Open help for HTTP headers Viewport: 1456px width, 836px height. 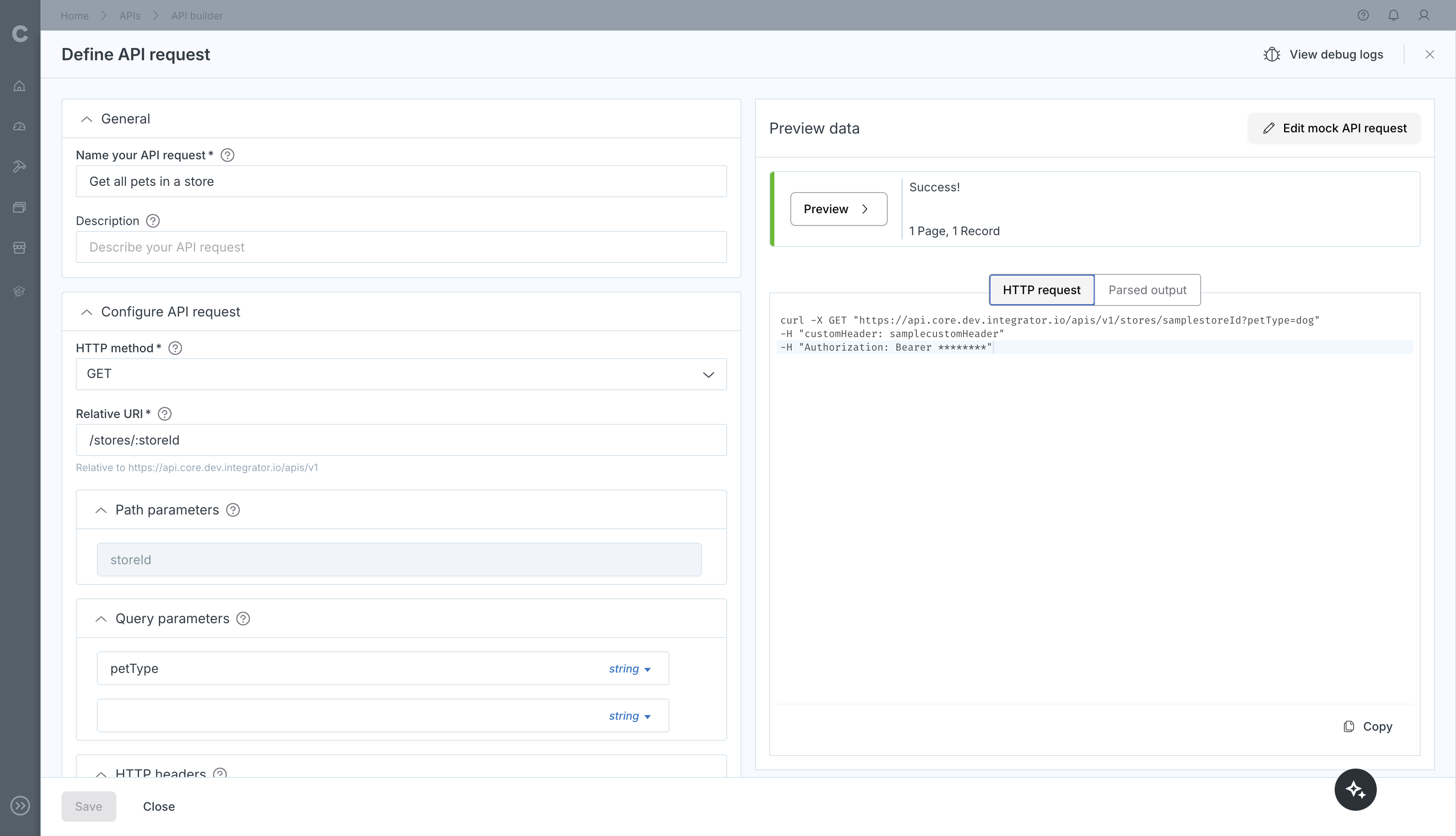pyautogui.click(x=220, y=773)
